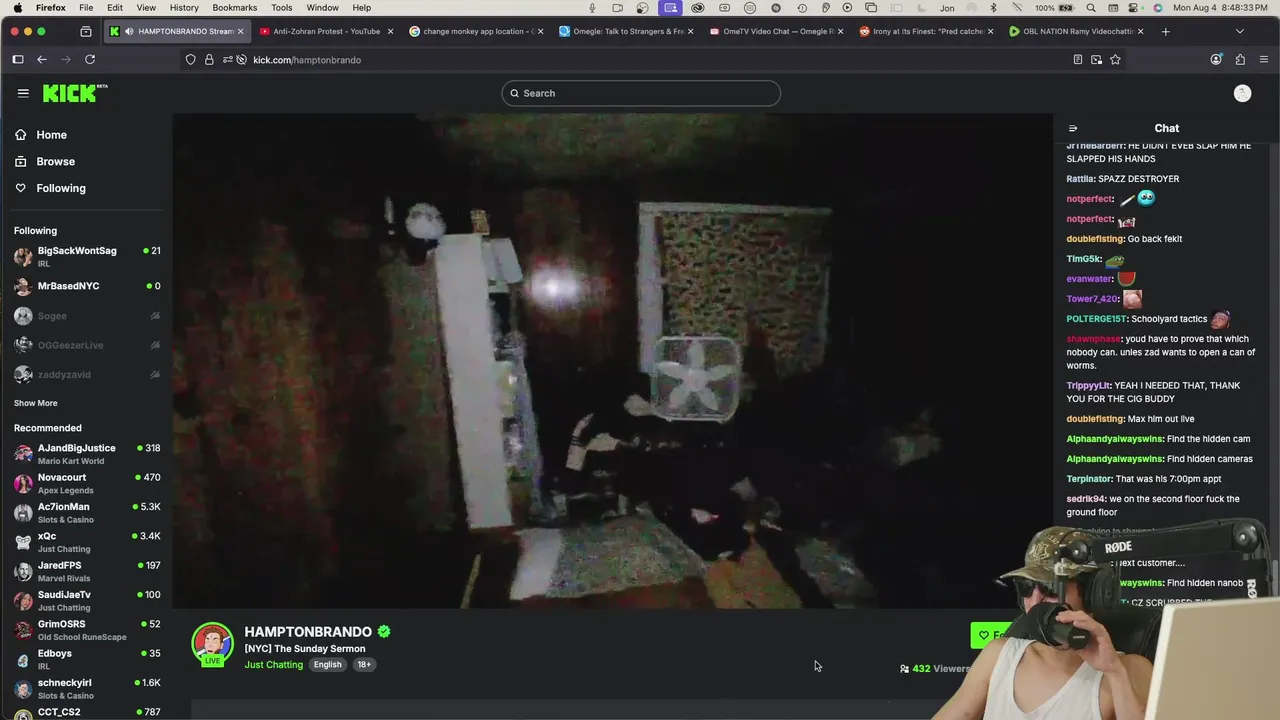Reload the page
The width and height of the screenshot is (1280, 720).
coord(90,60)
